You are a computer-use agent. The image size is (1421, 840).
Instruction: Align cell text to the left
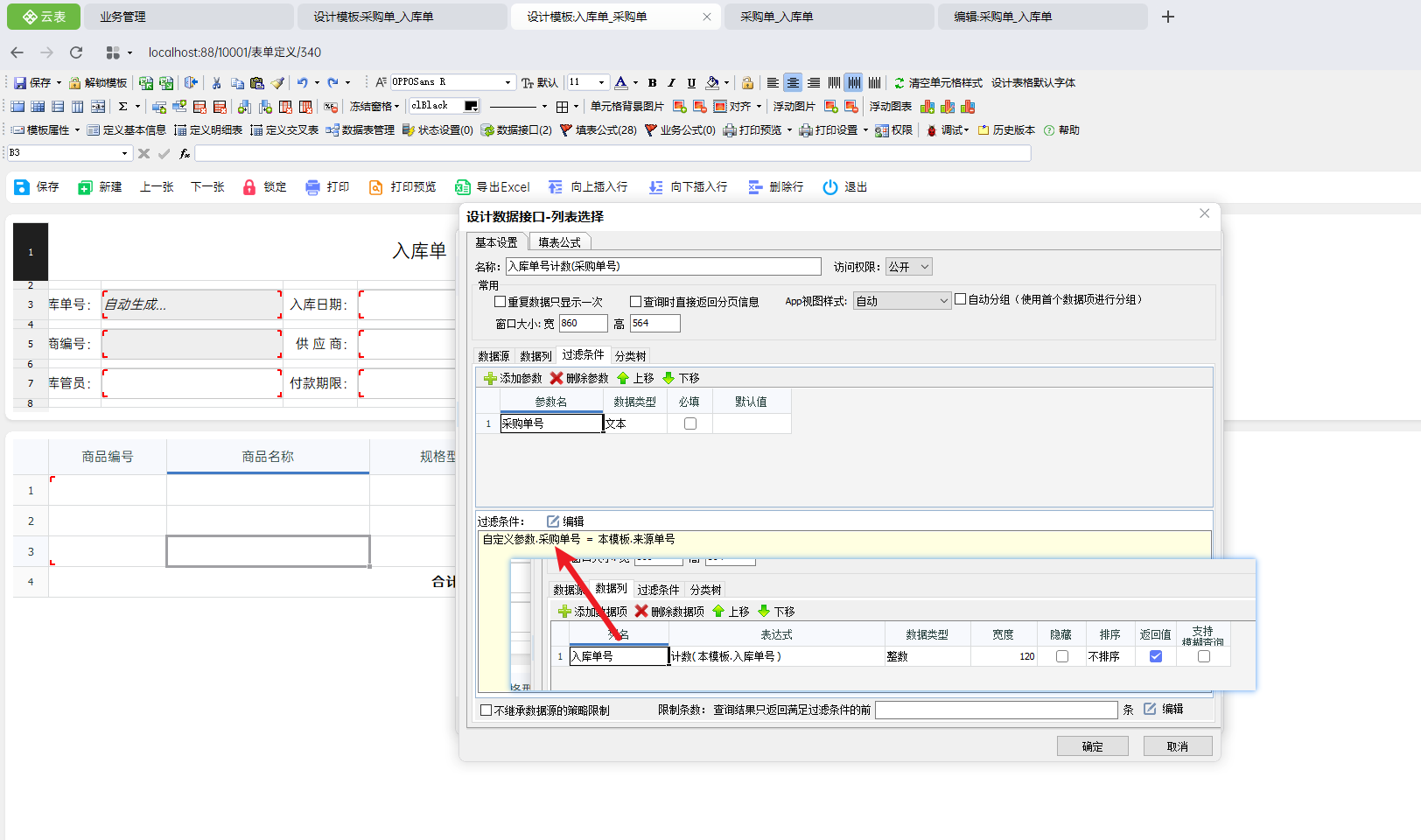click(773, 83)
